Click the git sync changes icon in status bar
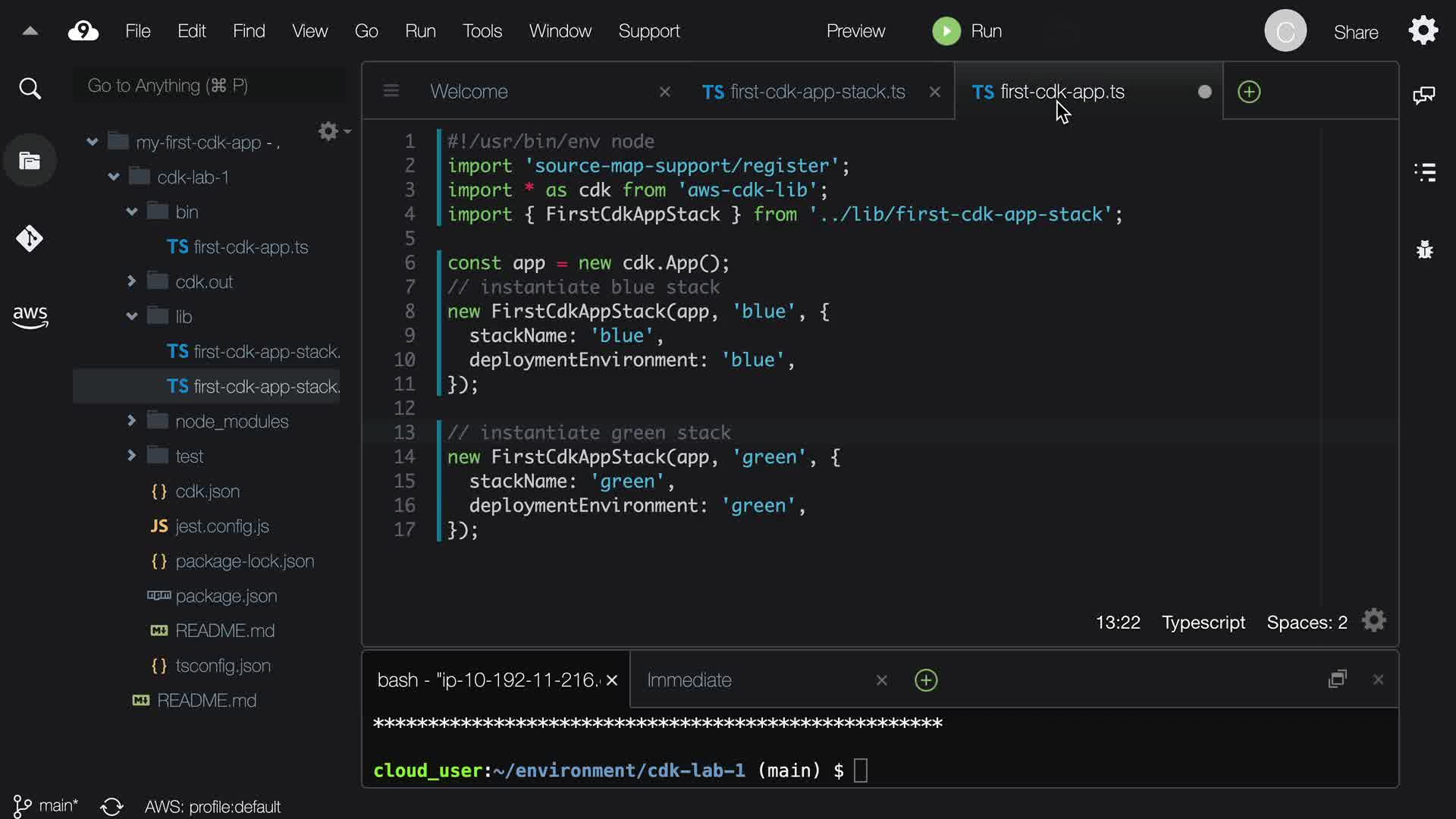 click(x=111, y=806)
